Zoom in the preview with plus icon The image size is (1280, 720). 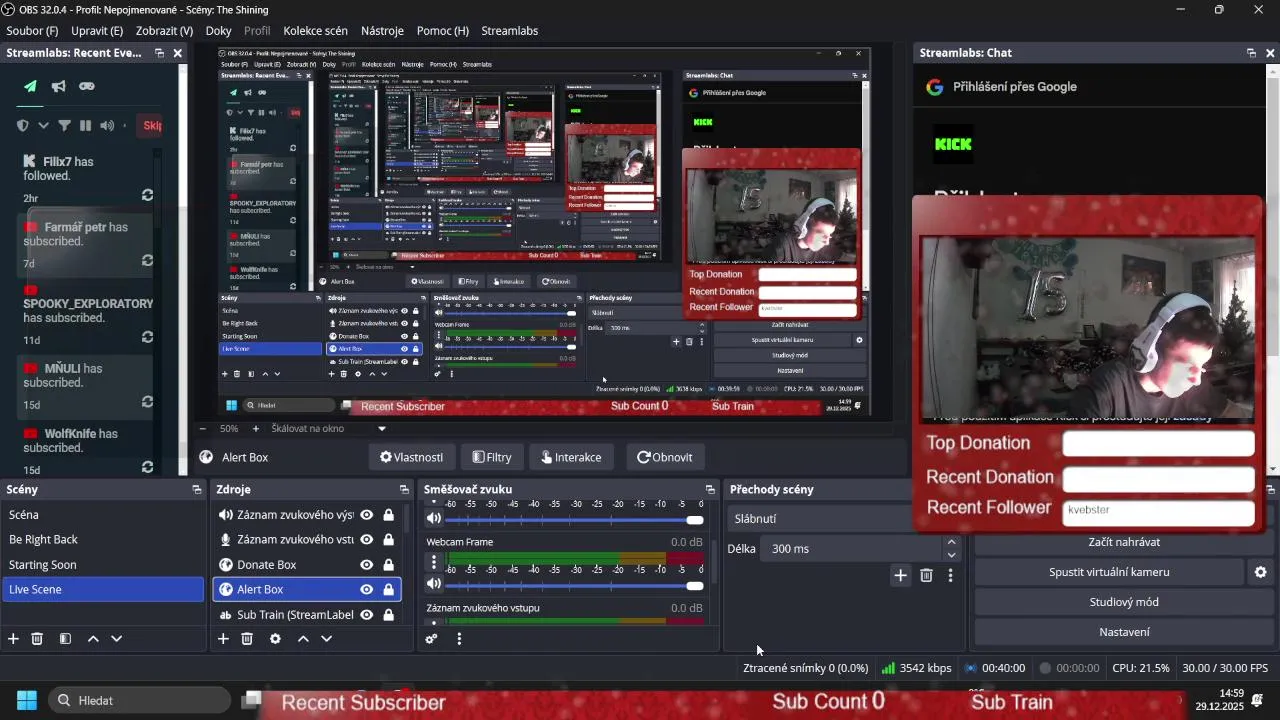tap(255, 428)
